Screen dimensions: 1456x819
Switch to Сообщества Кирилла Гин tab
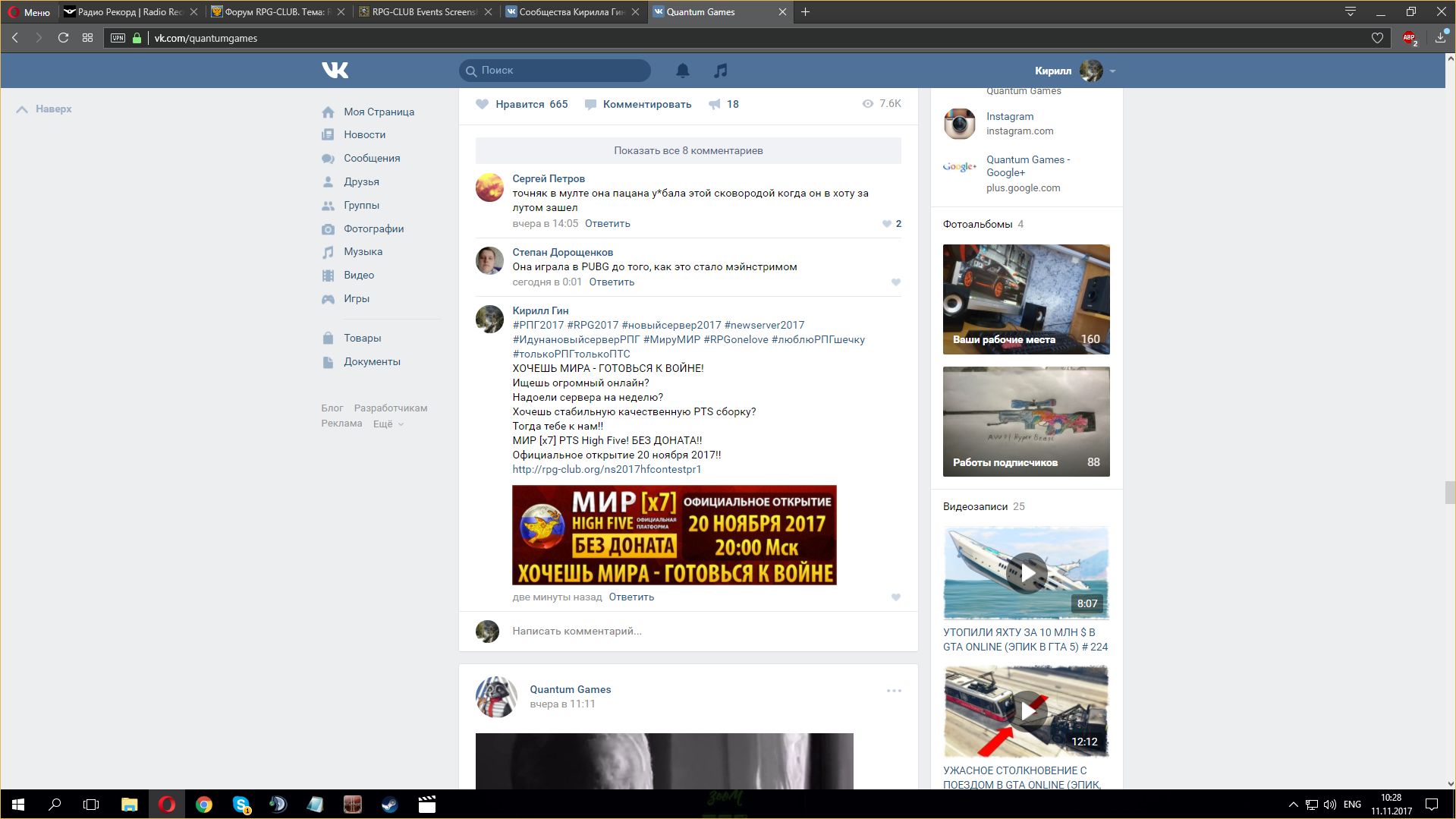click(571, 11)
